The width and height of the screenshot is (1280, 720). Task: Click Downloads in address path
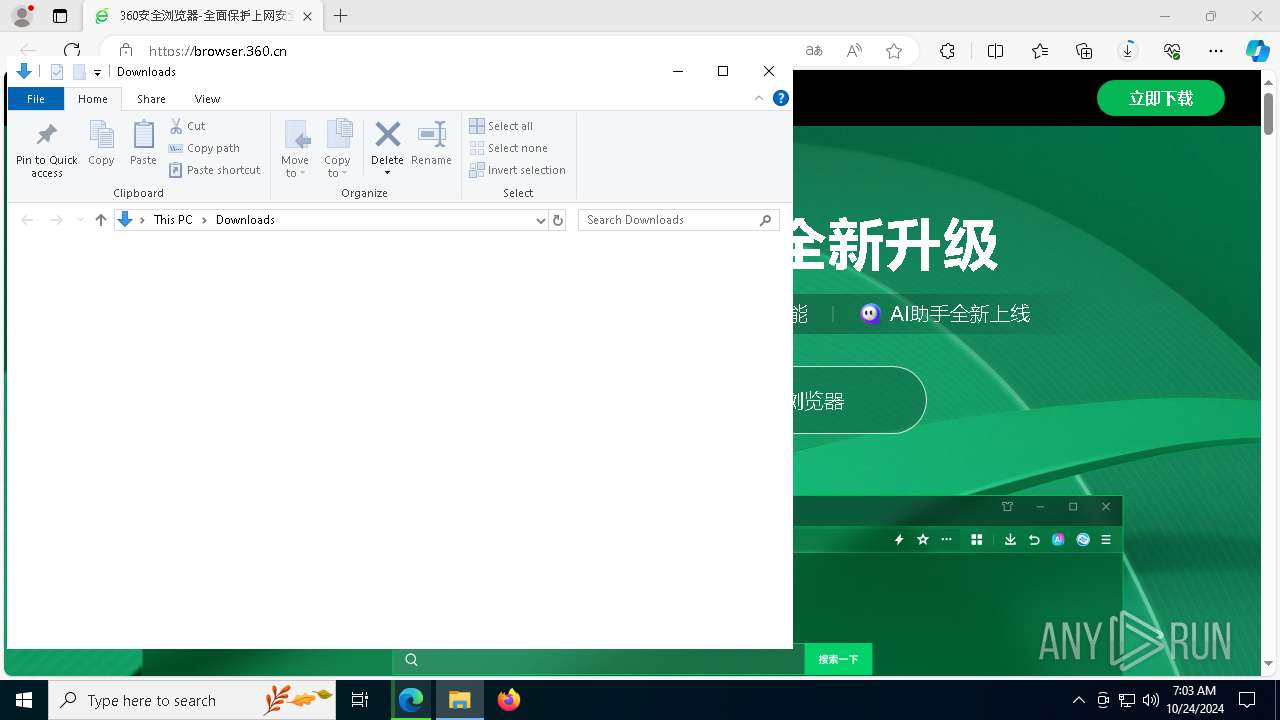(x=245, y=220)
